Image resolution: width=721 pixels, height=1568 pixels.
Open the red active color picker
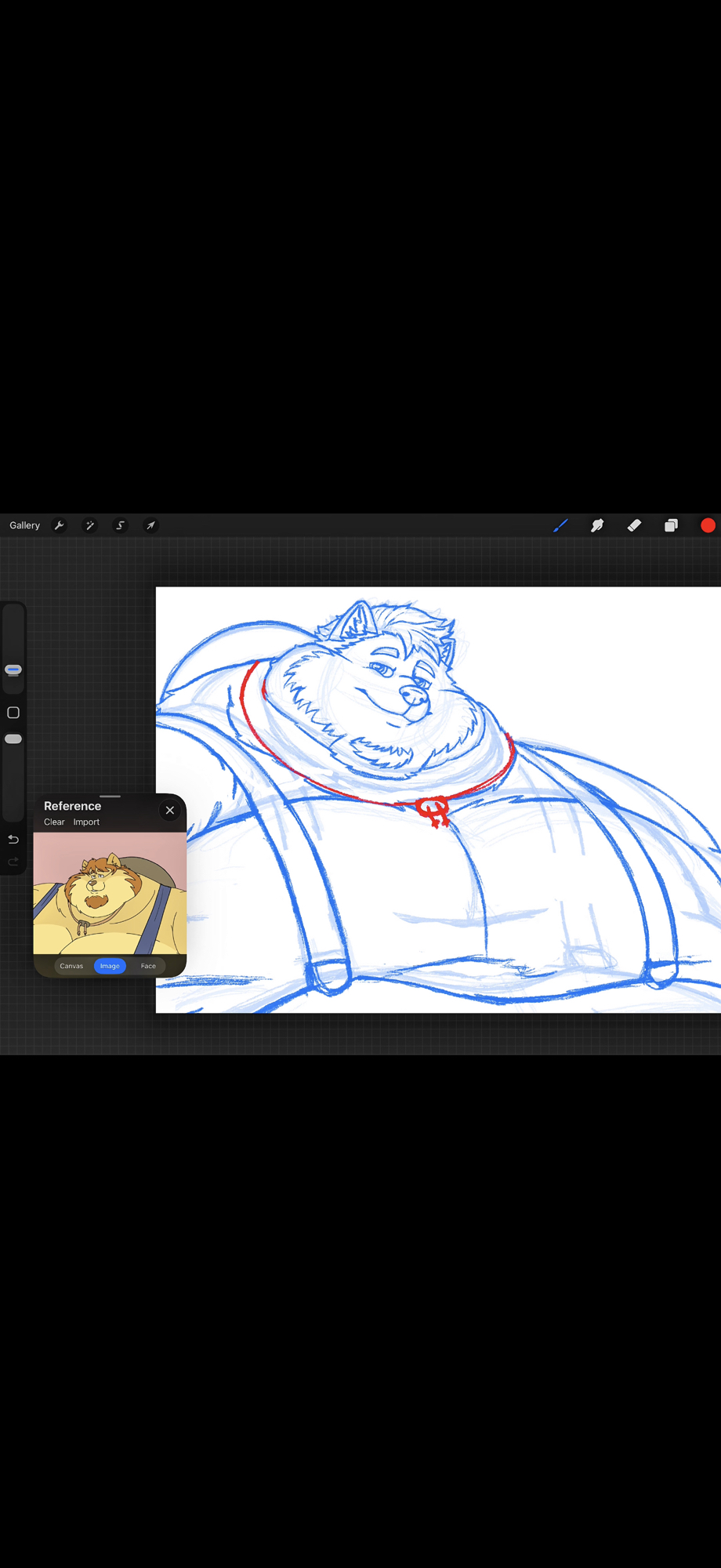pos(708,525)
